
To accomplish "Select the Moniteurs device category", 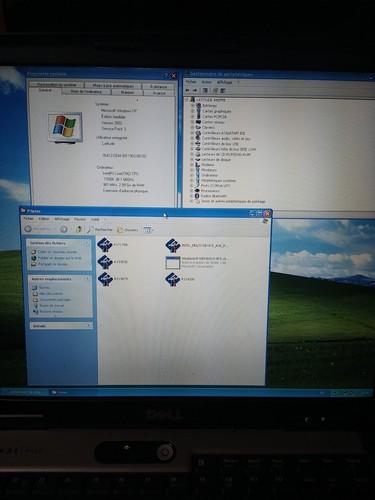I will coord(209,170).
